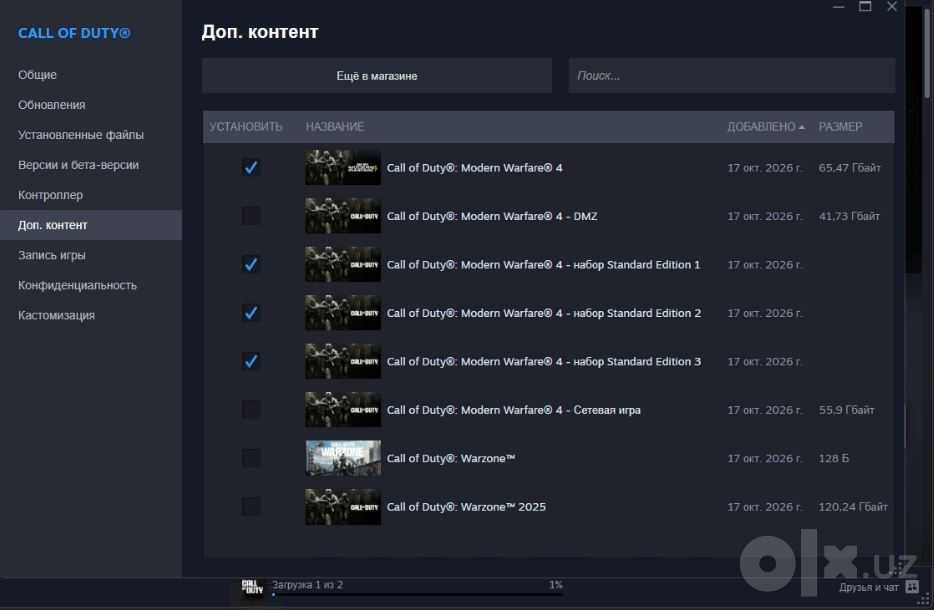Click the Standard Edition 3 thumbnail image
This screenshot has height=610, width=934.
click(x=343, y=361)
